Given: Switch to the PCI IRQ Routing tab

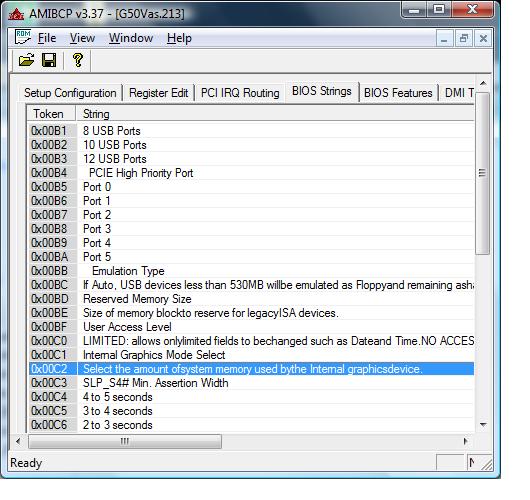Looking at the screenshot, I should point(240,93).
